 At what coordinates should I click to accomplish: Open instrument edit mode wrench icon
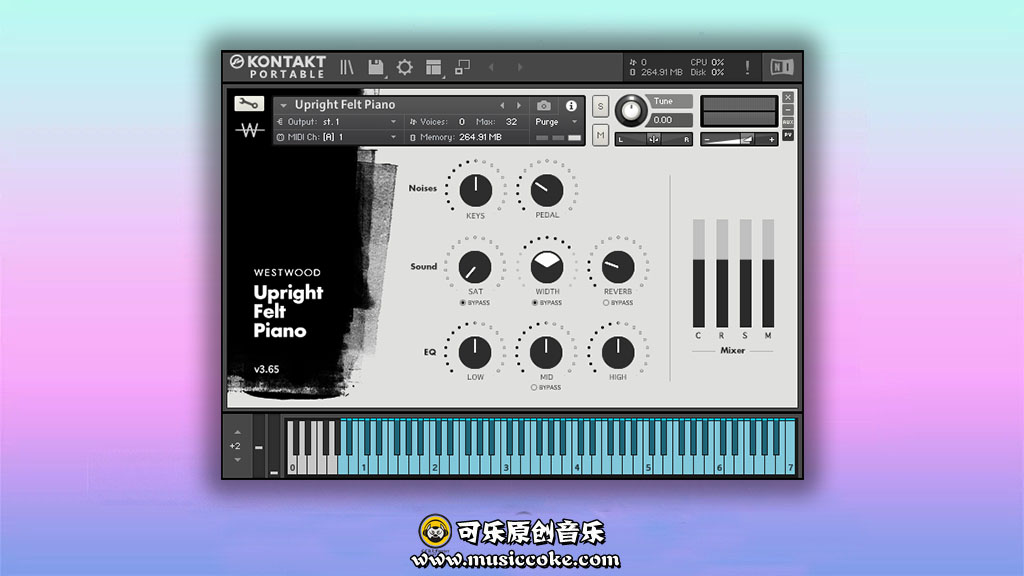(x=249, y=104)
